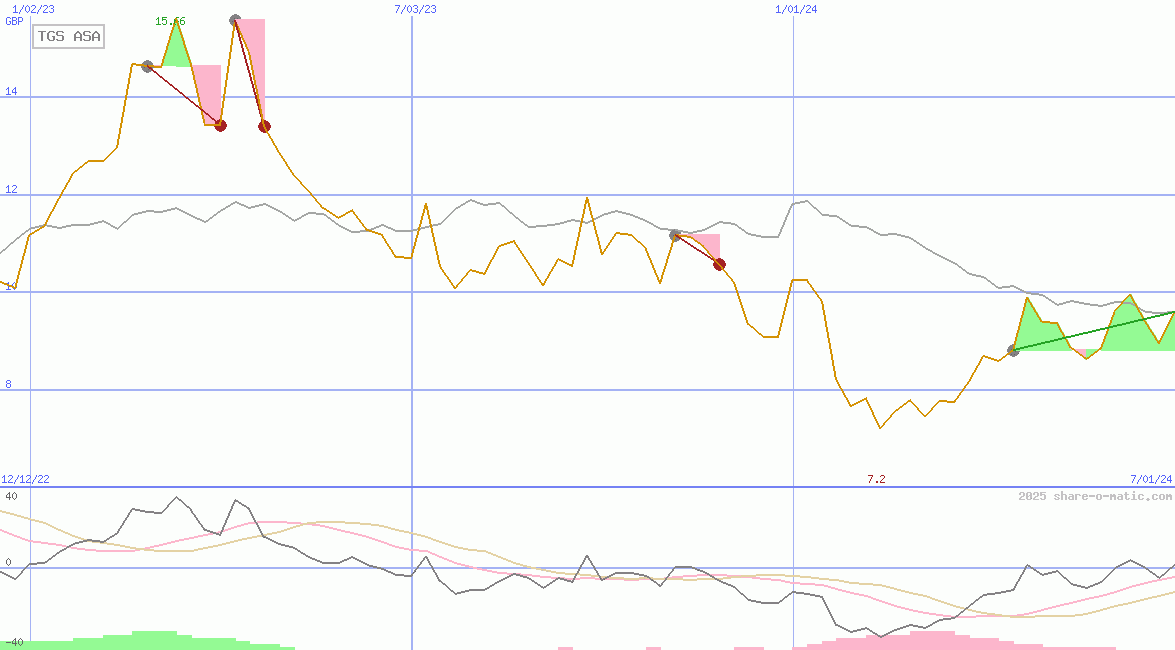Click the red marker just left of 1/01/24 line
This screenshot has height=650, width=1175.
[x=719, y=264]
